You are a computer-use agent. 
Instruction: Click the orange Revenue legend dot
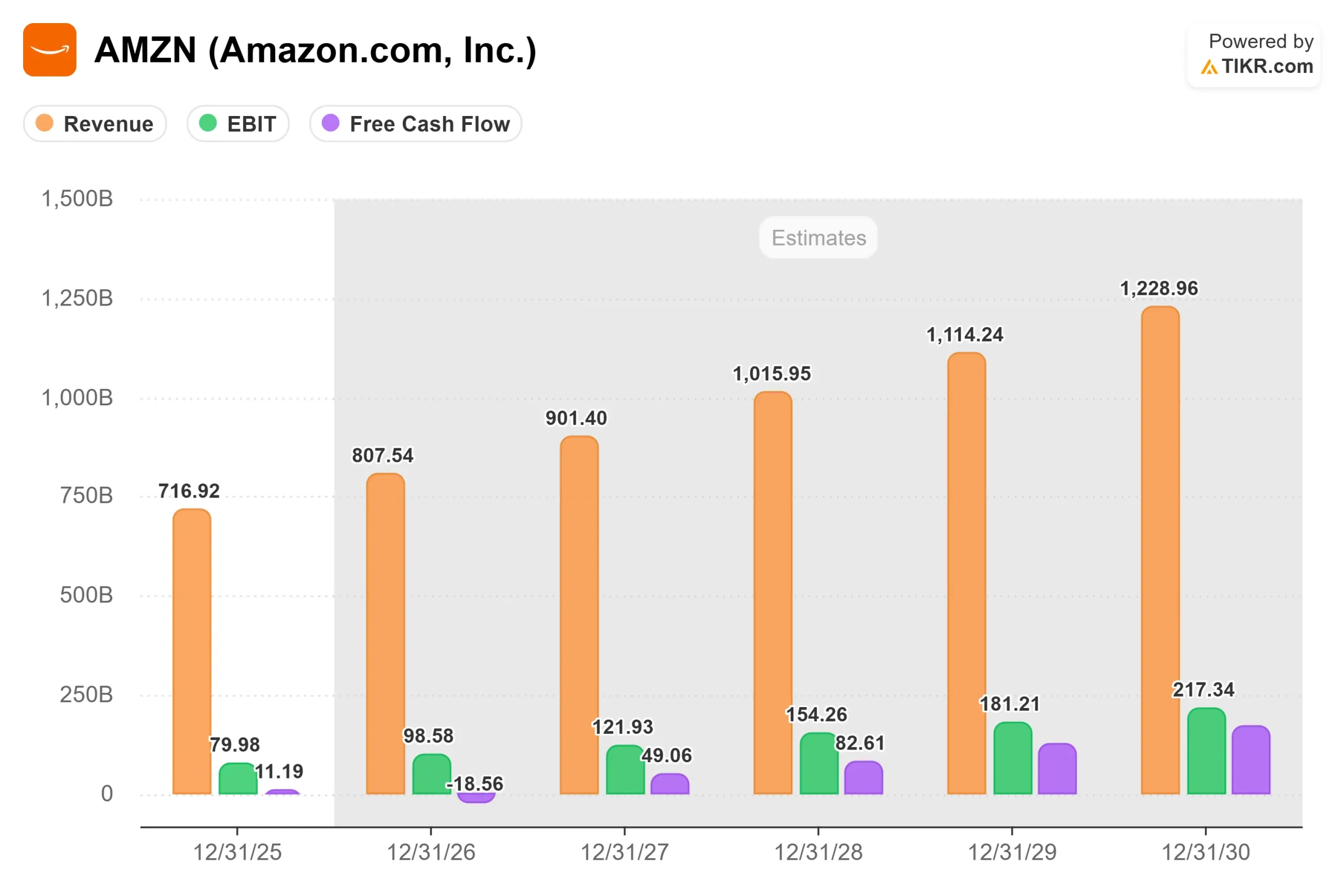[x=45, y=123]
